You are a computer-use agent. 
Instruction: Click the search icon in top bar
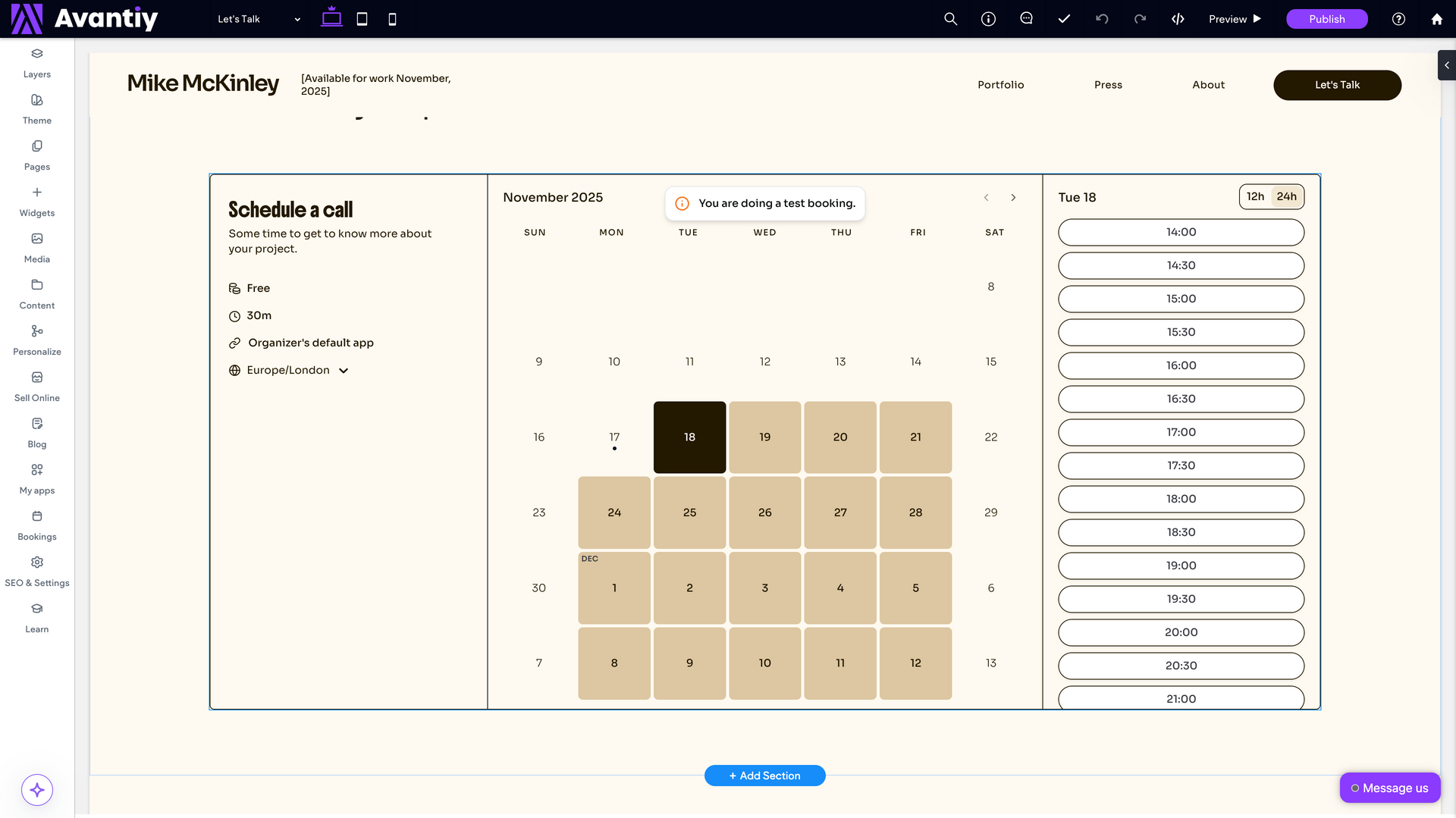[950, 19]
